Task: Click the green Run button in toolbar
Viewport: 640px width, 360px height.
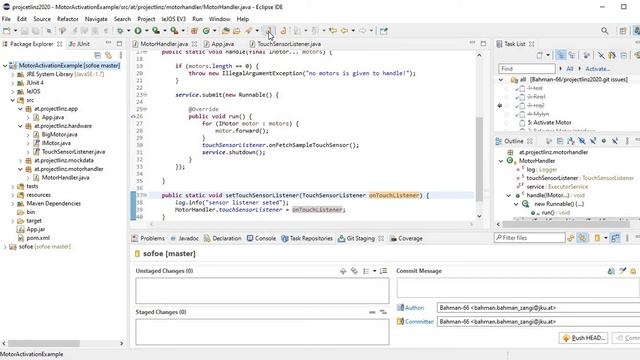Action: point(138,31)
